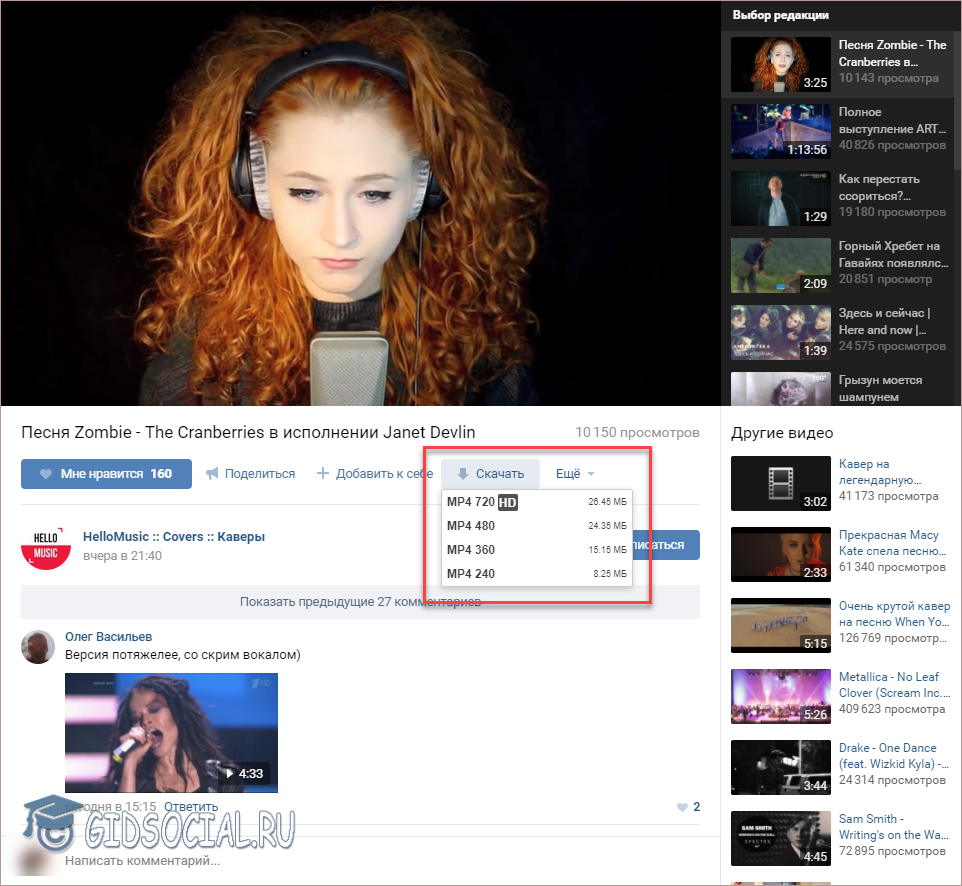Image resolution: width=962 pixels, height=886 pixels.
Task: Click Олег Васильев's profile avatar
Action: 38,647
